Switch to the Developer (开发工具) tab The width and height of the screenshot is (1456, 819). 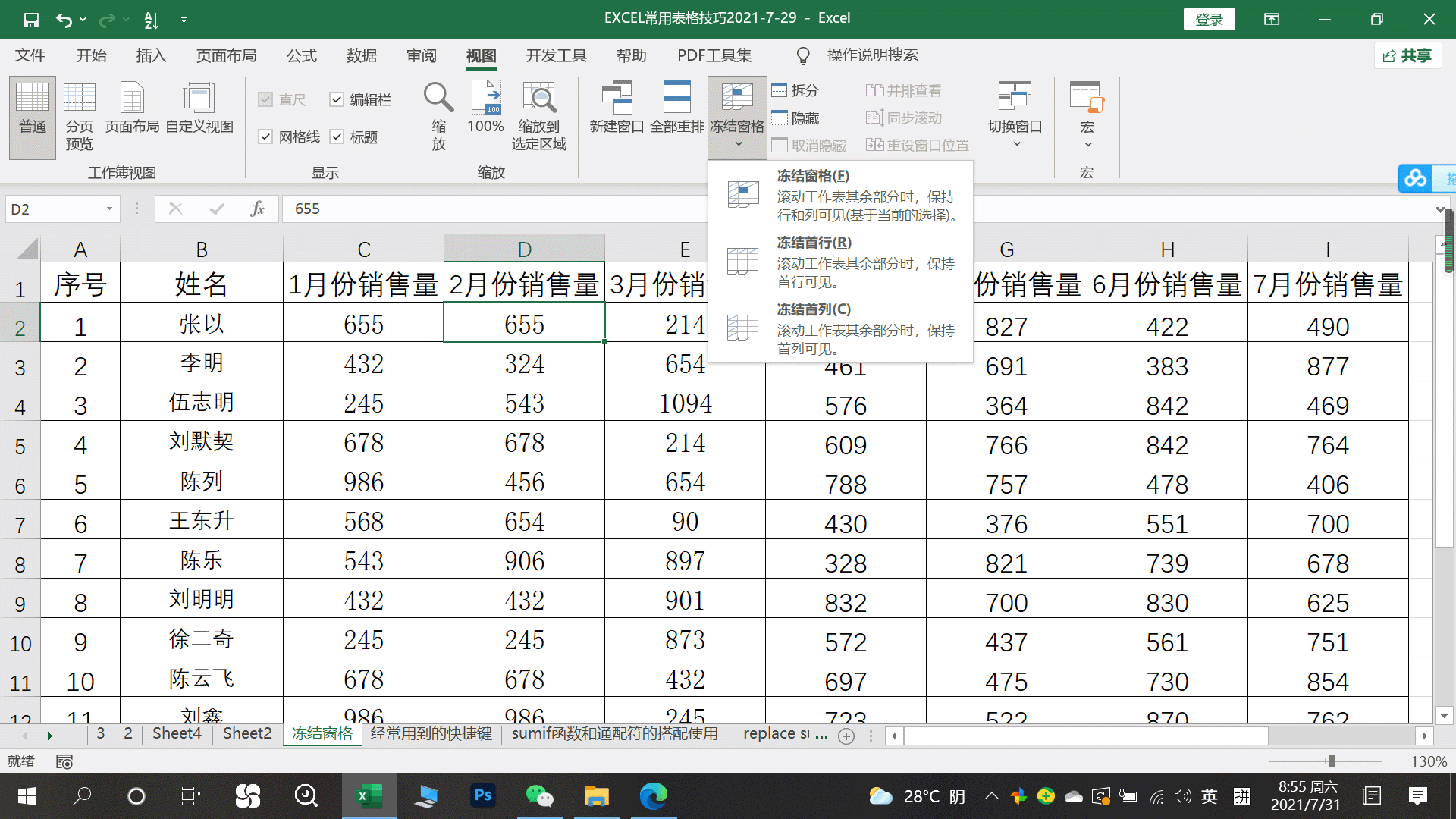(x=556, y=55)
